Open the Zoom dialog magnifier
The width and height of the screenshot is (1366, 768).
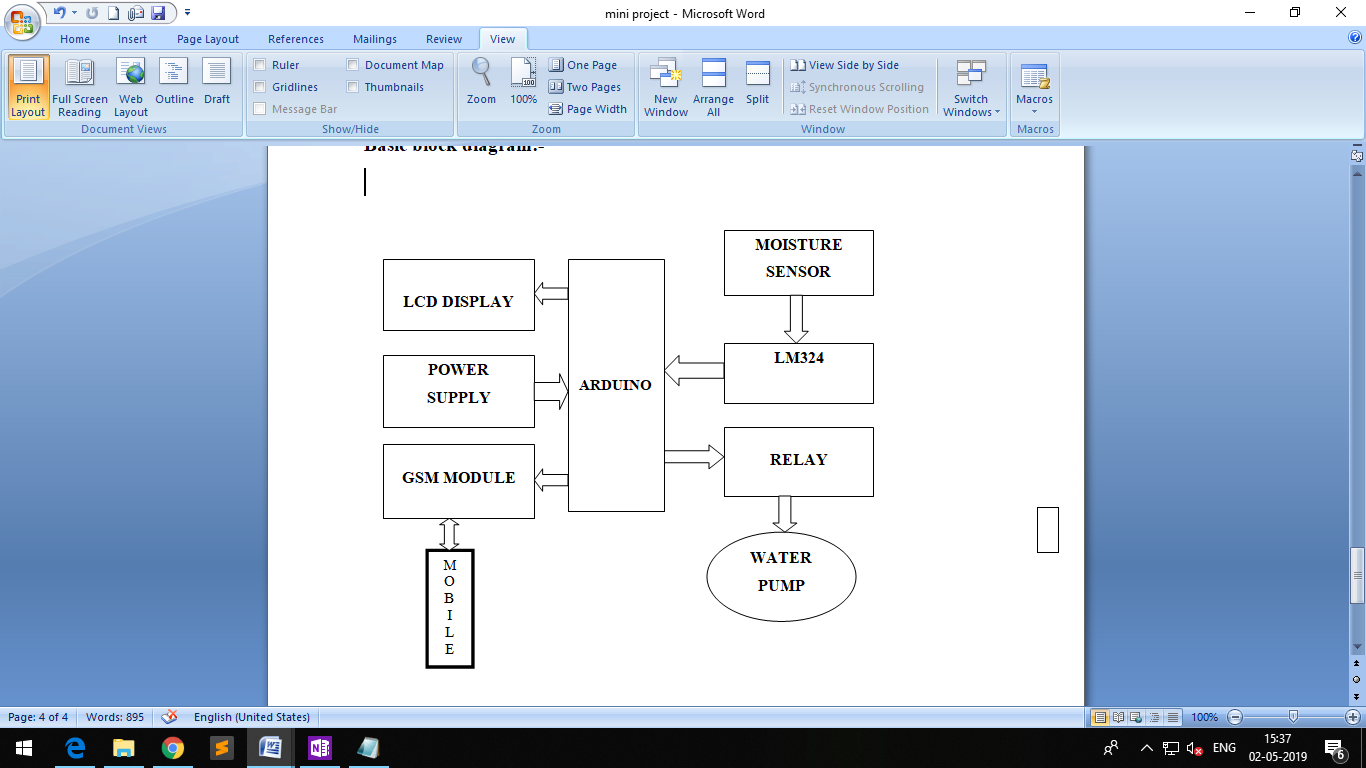[x=481, y=82]
